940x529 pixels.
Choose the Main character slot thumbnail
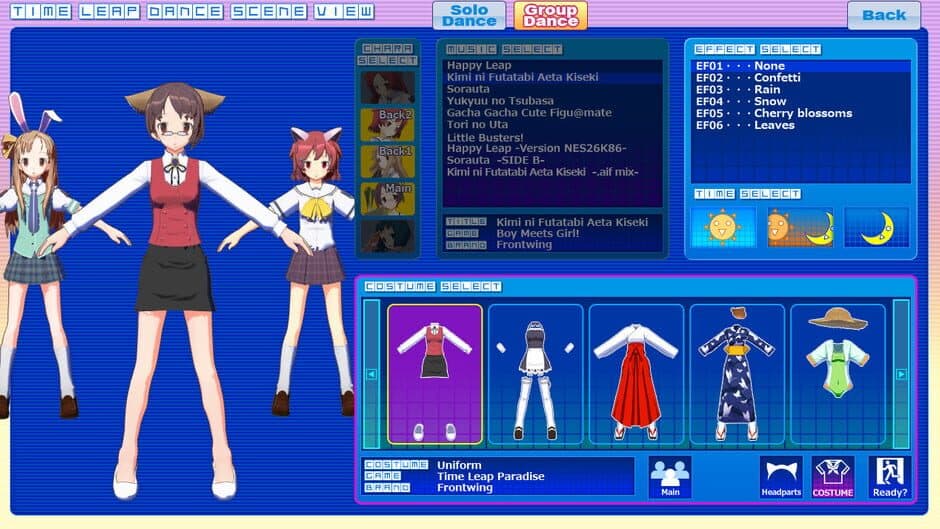(388, 199)
